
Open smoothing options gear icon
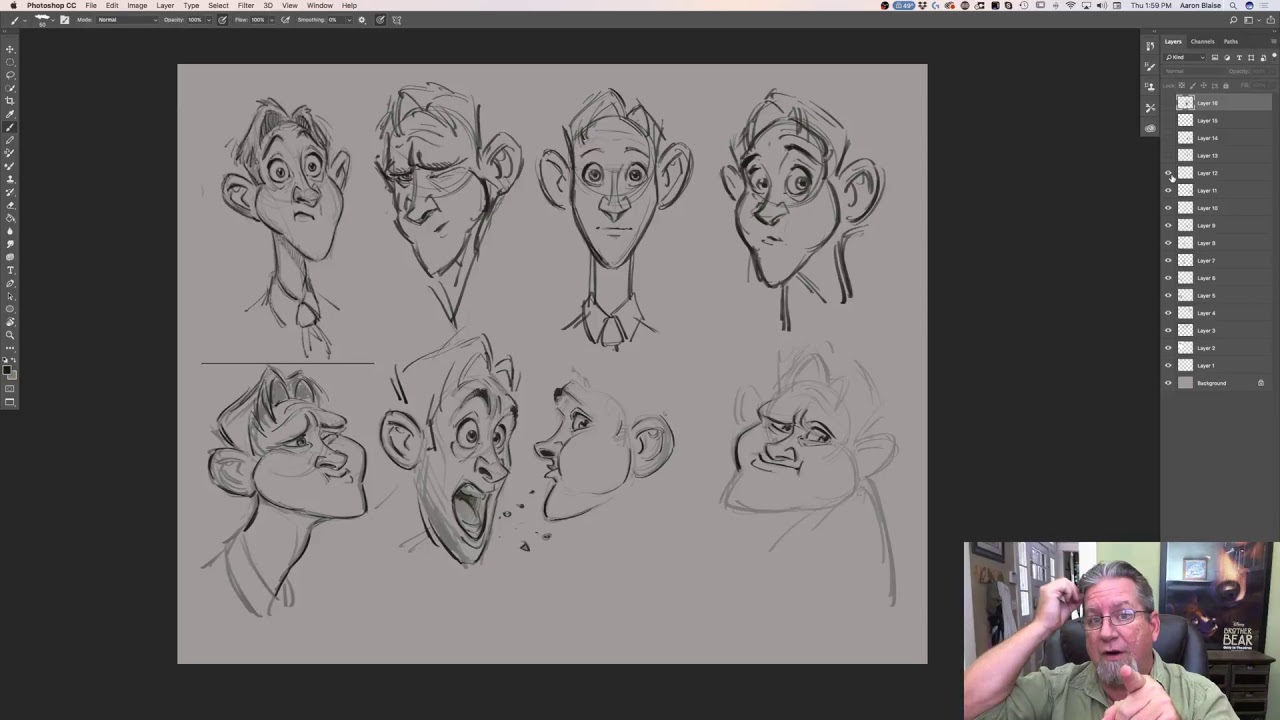(x=362, y=20)
